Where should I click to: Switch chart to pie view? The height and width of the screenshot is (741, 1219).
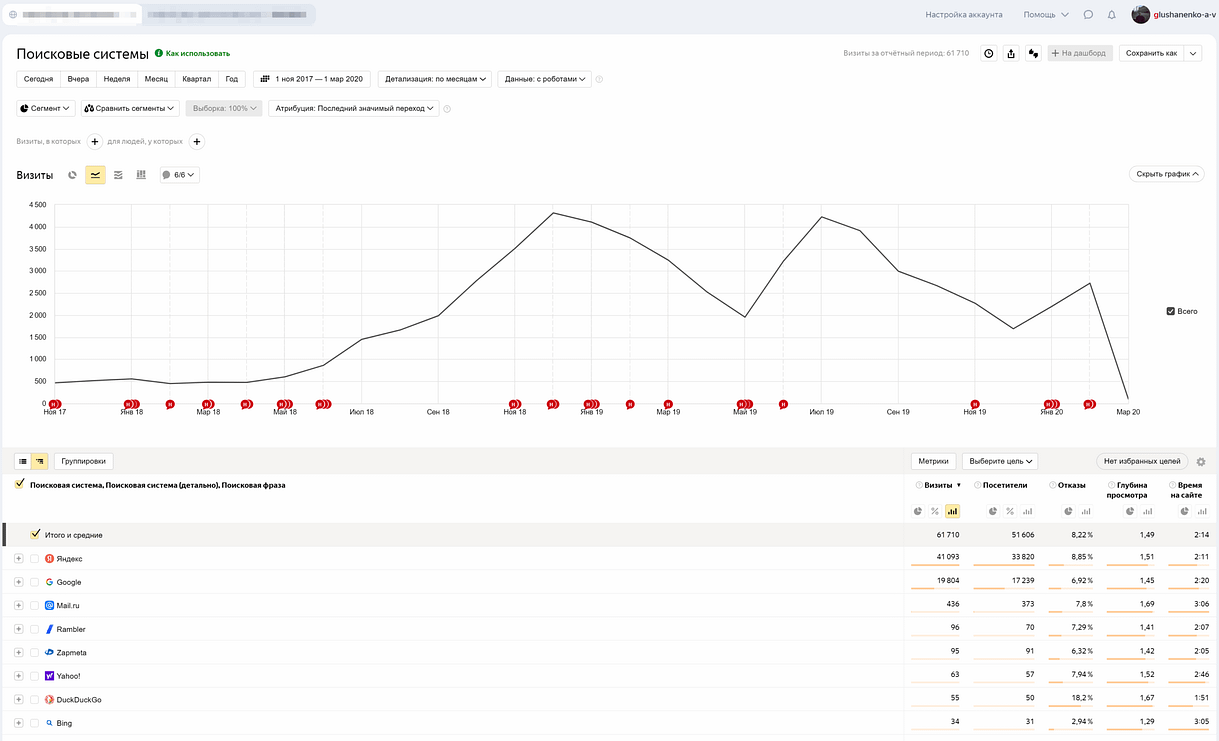coord(72,175)
